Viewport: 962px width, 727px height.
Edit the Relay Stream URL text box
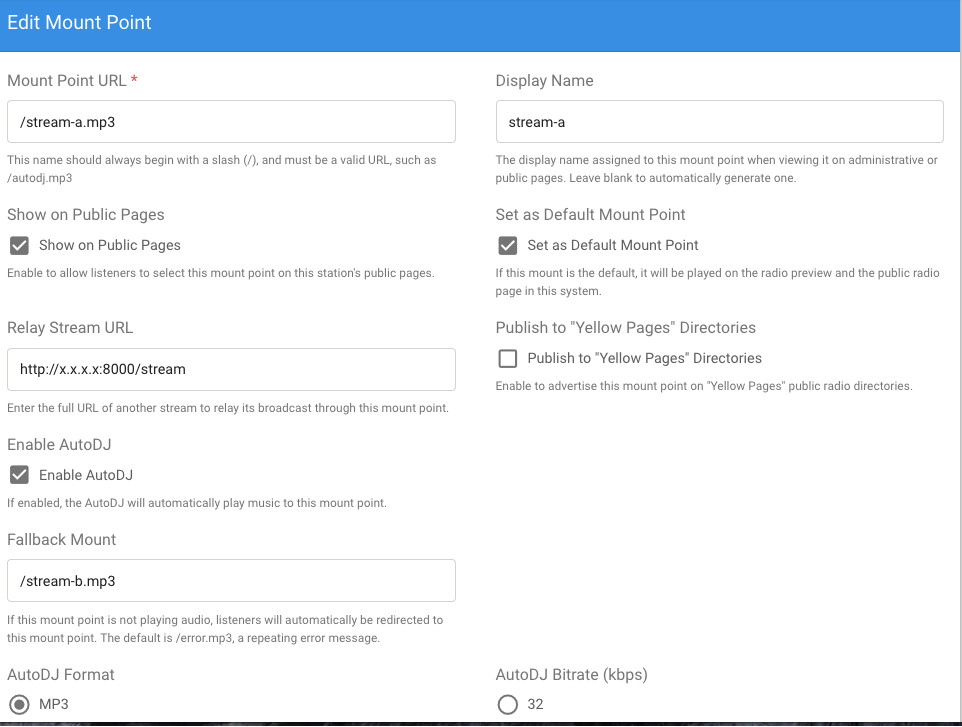(x=231, y=369)
